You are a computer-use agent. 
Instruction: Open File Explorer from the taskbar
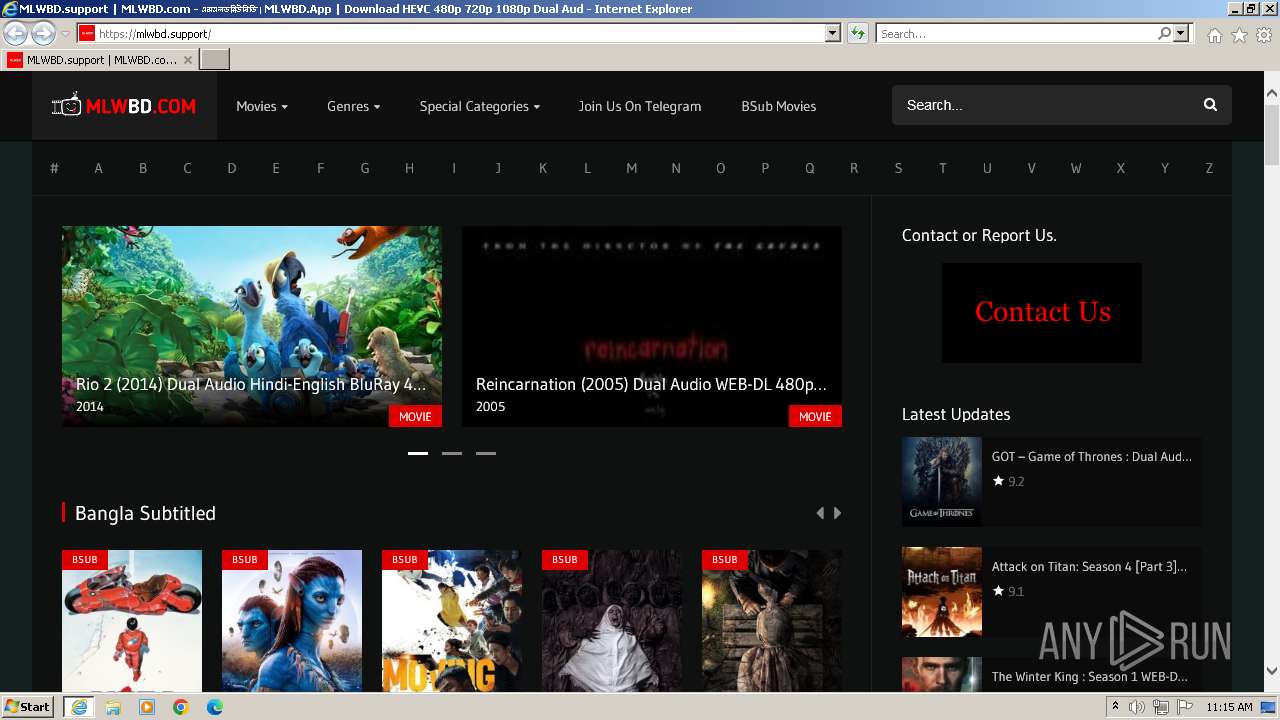click(113, 707)
